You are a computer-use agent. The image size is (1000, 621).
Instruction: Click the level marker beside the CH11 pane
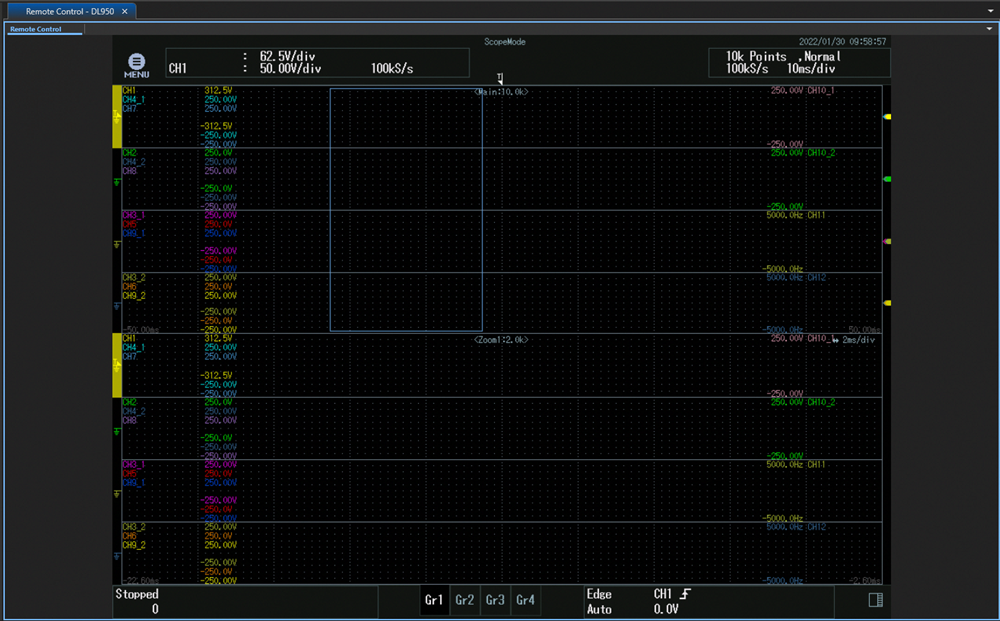(x=887, y=242)
